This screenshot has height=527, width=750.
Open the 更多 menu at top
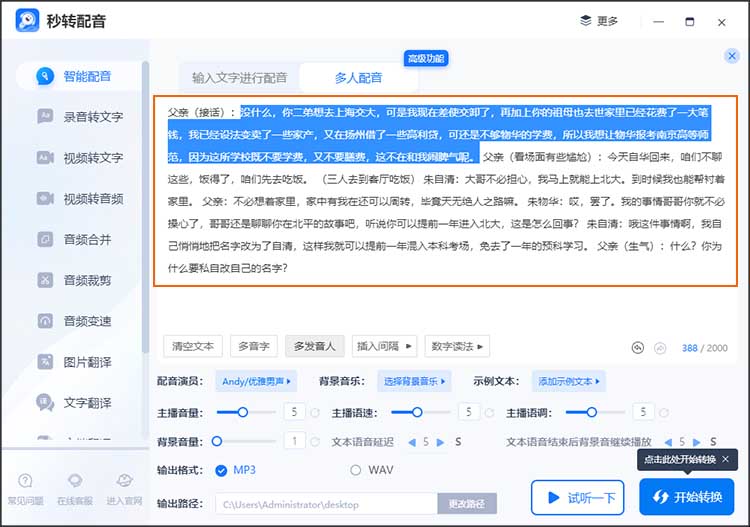click(600, 21)
